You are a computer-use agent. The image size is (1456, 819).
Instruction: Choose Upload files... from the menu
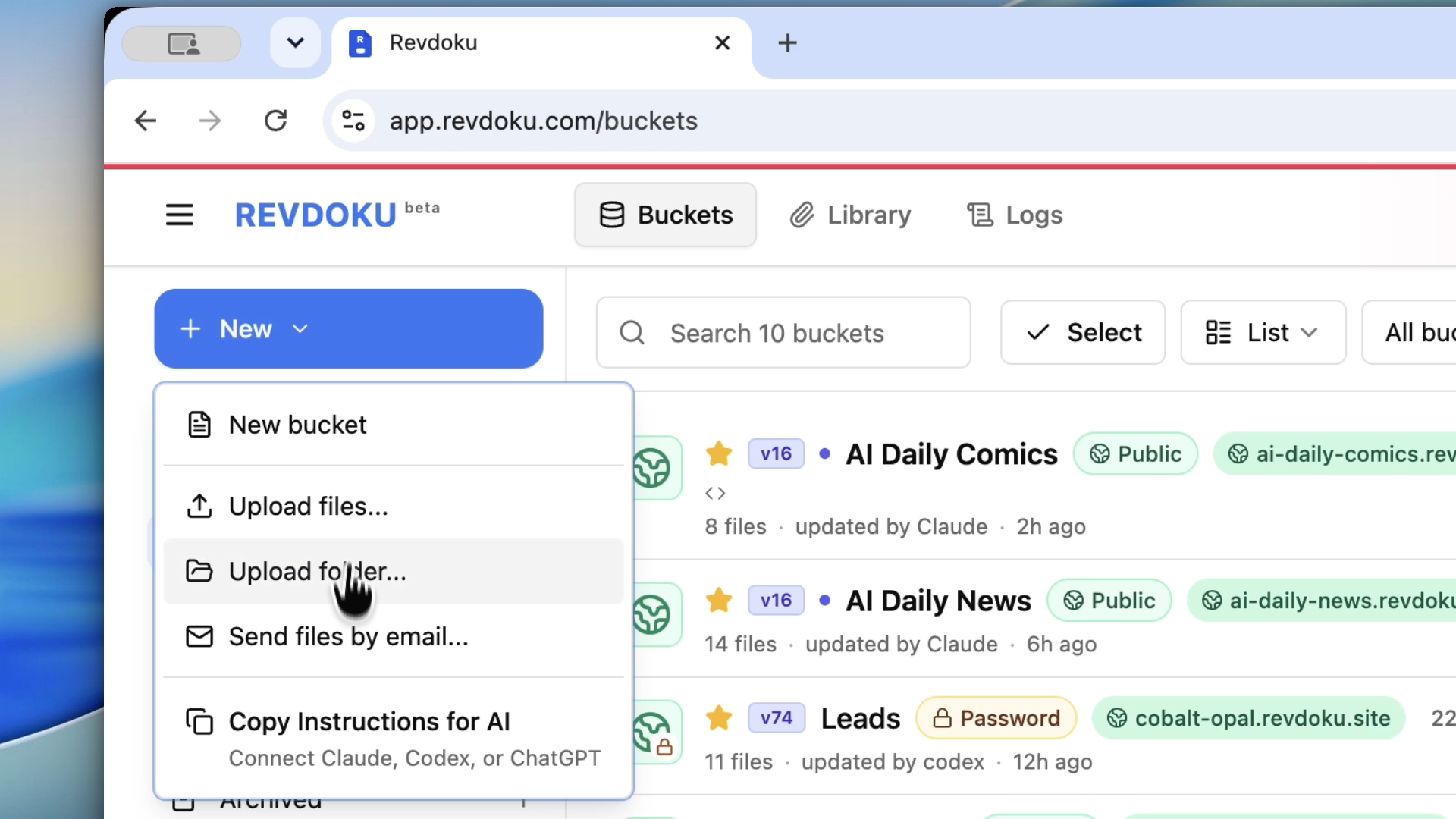click(394, 506)
